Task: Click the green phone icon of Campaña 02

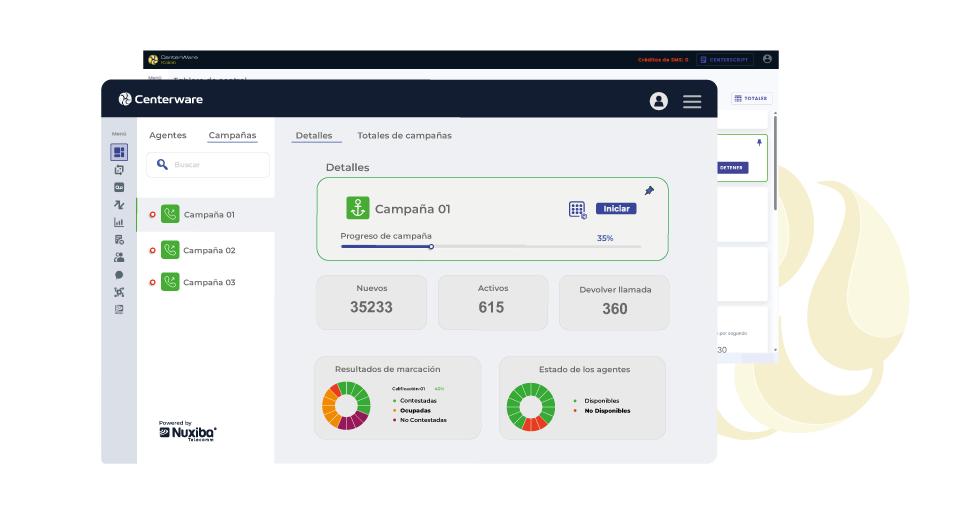Action: (x=170, y=250)
